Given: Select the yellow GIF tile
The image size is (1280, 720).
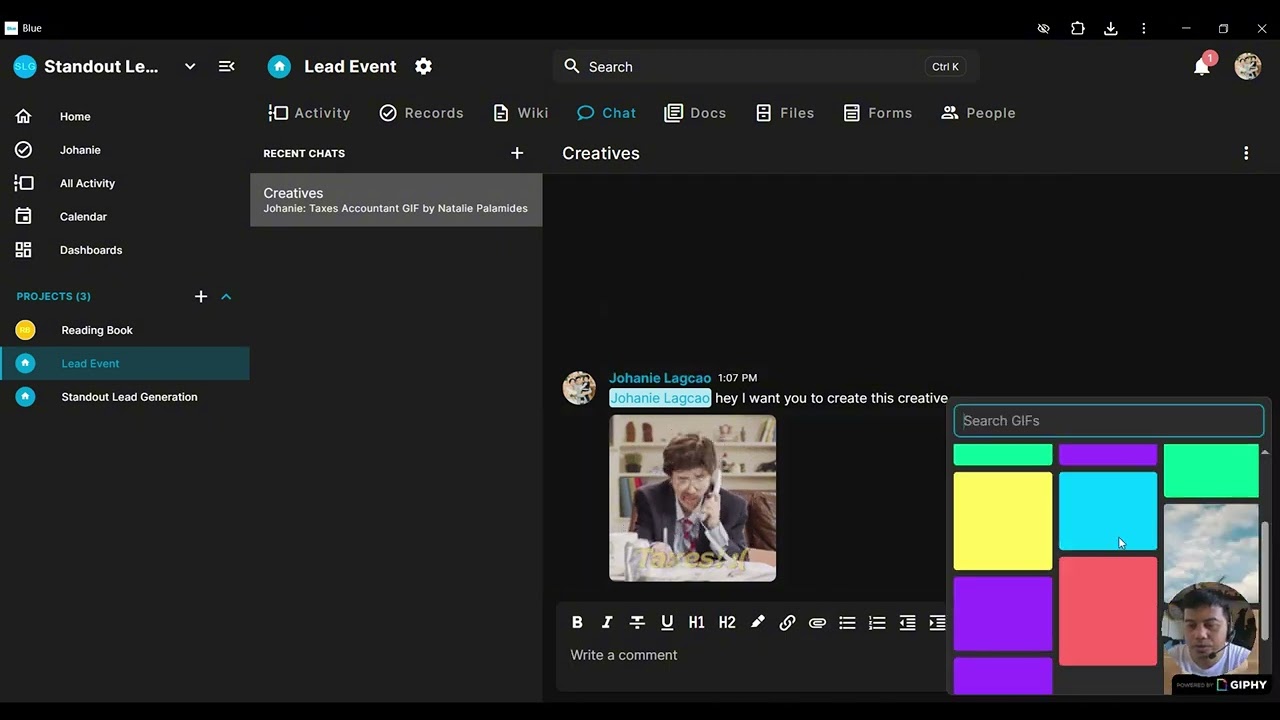Looking at the screenshot, I should (x=1003, y=521).
